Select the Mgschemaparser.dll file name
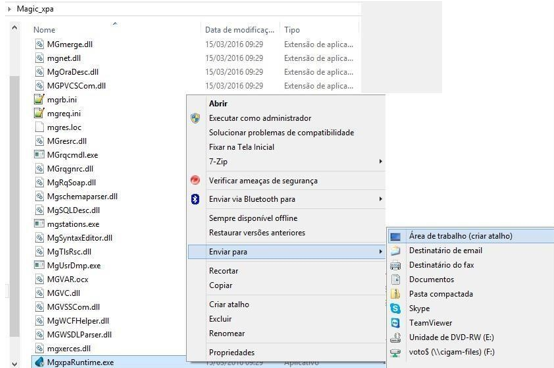This screenshot has width=554, height=368. [82, 196]
